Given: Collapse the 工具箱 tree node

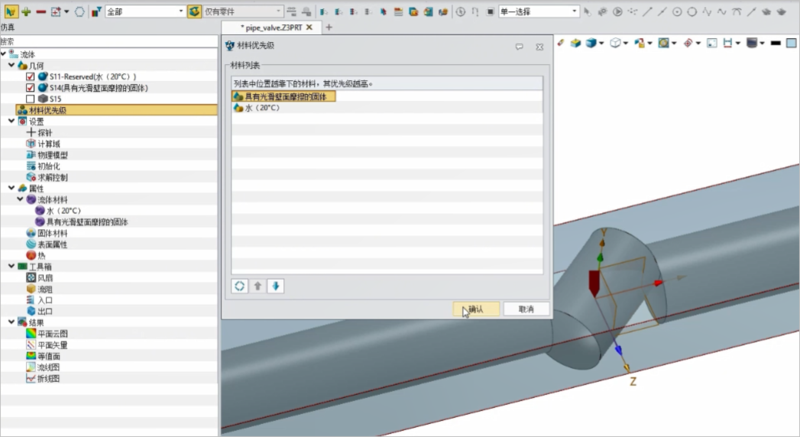Looking at the screenshot, I should pyautogui.click(x=10, y=266).
